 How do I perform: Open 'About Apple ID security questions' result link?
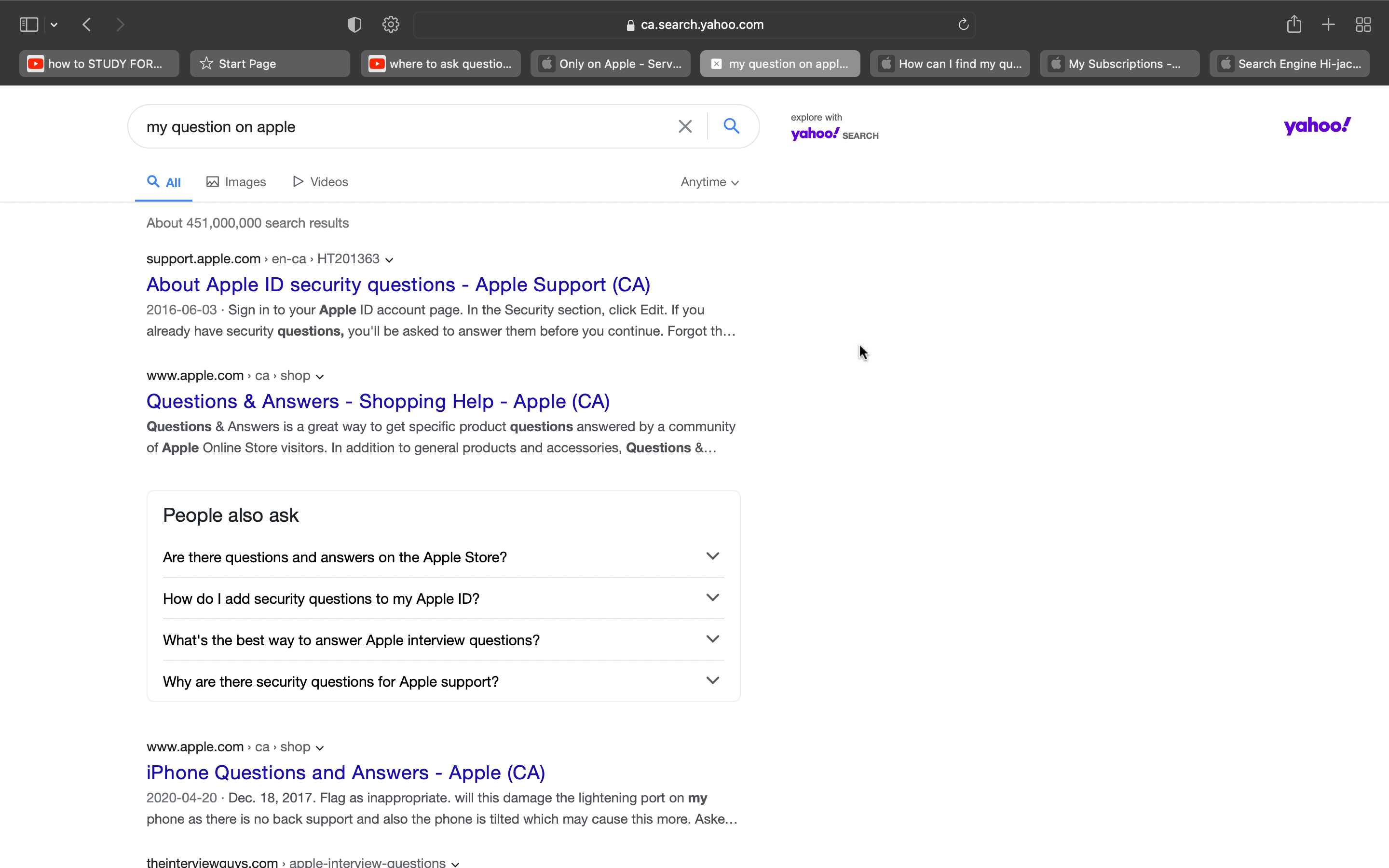[398, 285]
